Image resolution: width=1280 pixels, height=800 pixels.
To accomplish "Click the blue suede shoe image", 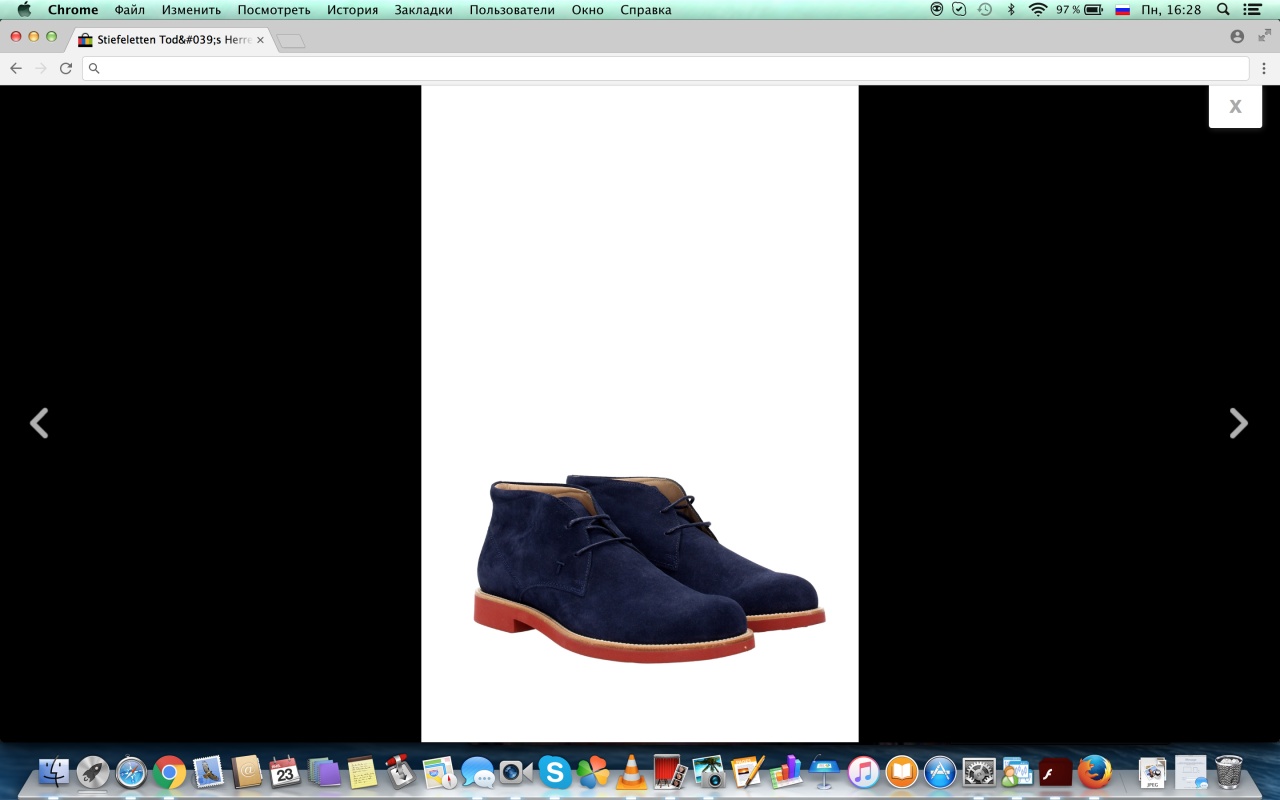I will (x=640, y=565).
